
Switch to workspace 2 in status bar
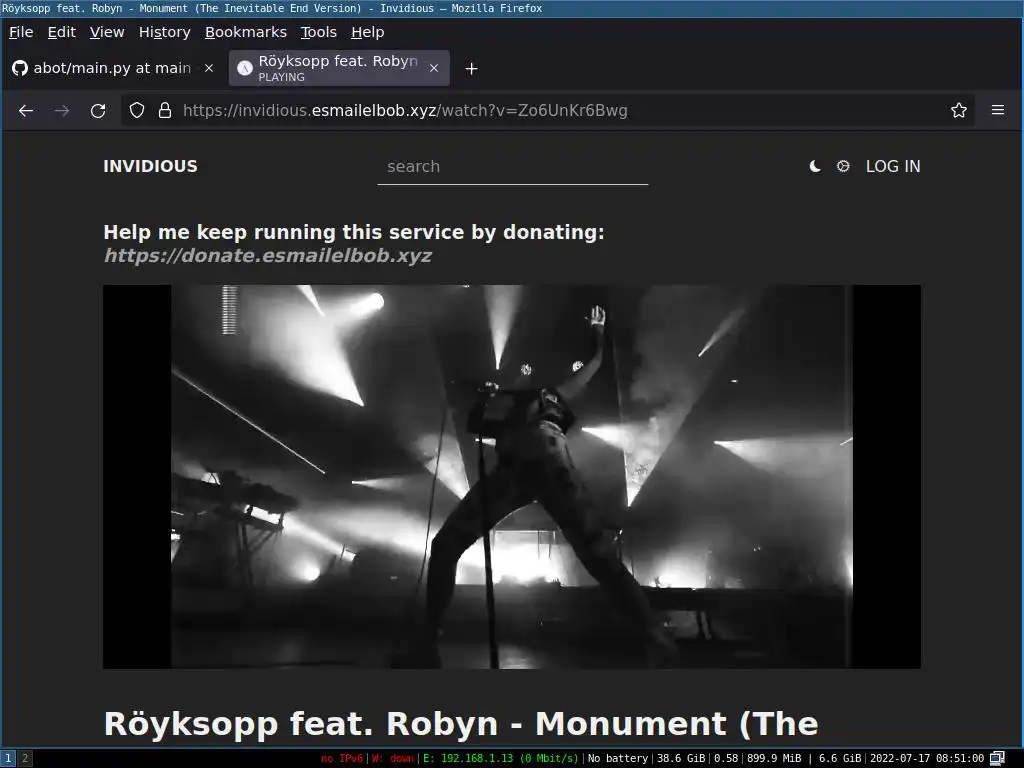(x=25, y=758)
